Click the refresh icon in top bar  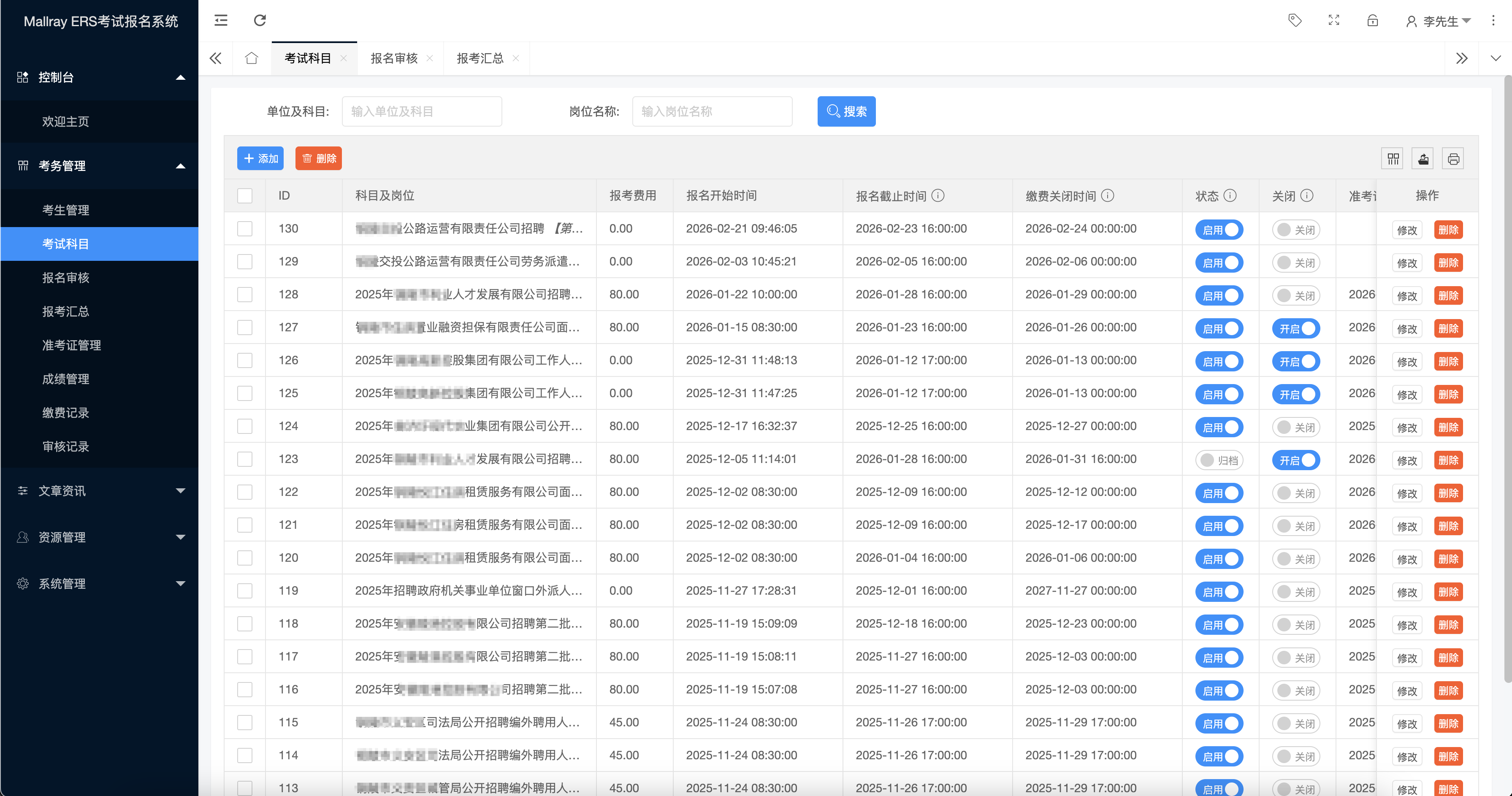pyautogui.click(x=260, y=21)
